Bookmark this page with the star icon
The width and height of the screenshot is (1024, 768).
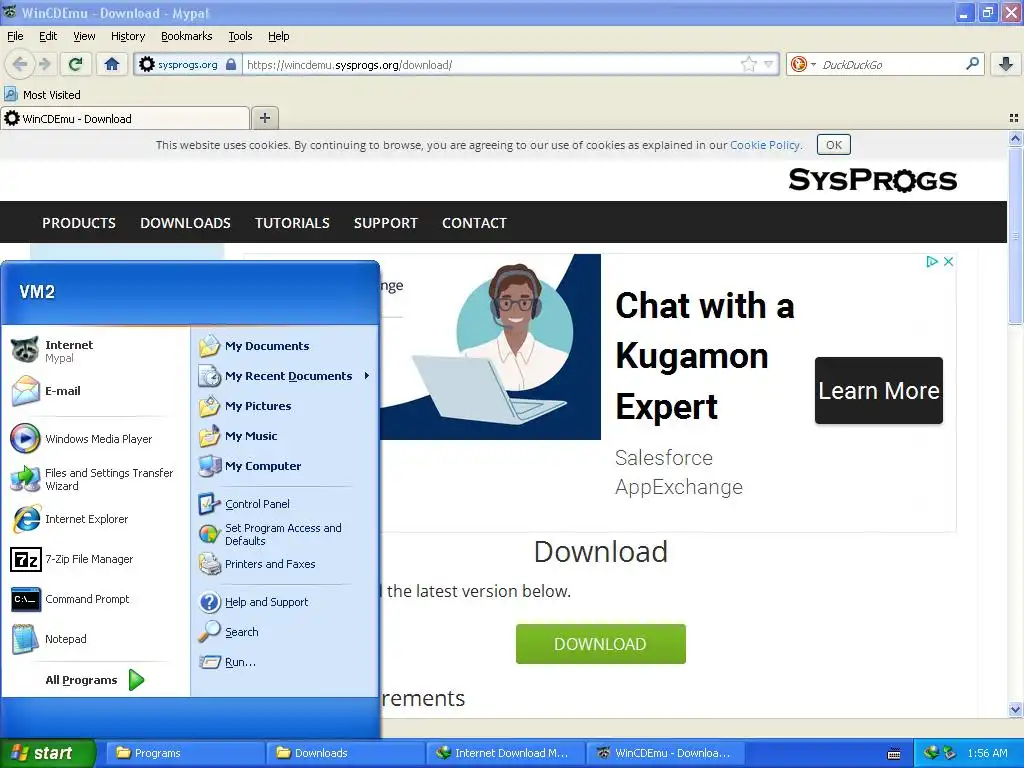748,64
